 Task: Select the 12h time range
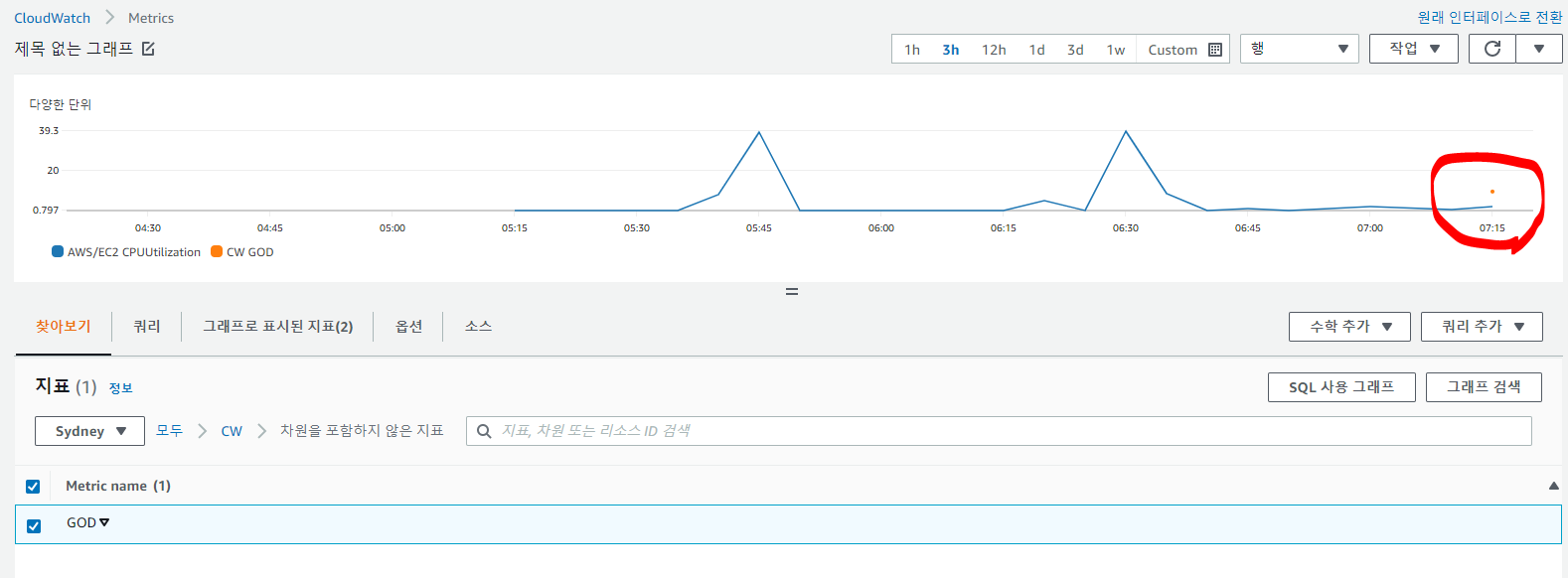point(994,50)
